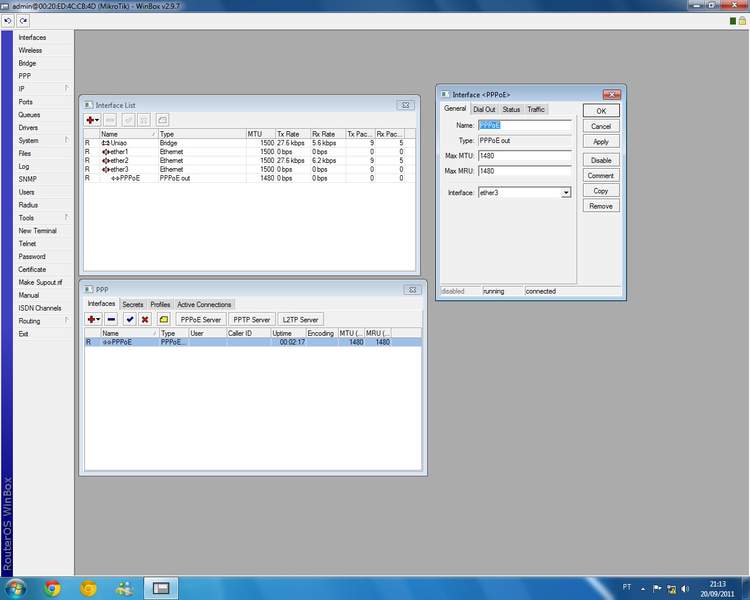Click the Name field containing PPPoE
This screenshot has height=600, width=750.
(x=525, y=125)
